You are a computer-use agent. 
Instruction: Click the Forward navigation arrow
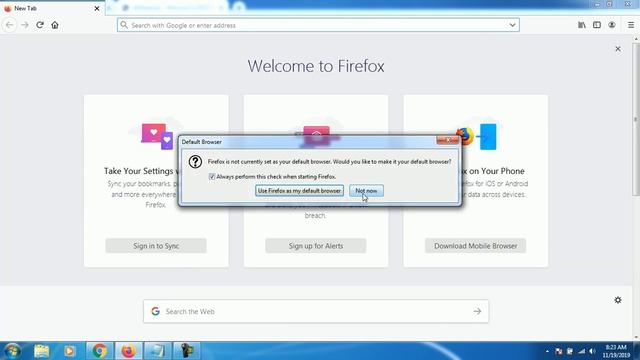(x=25, y=25)
